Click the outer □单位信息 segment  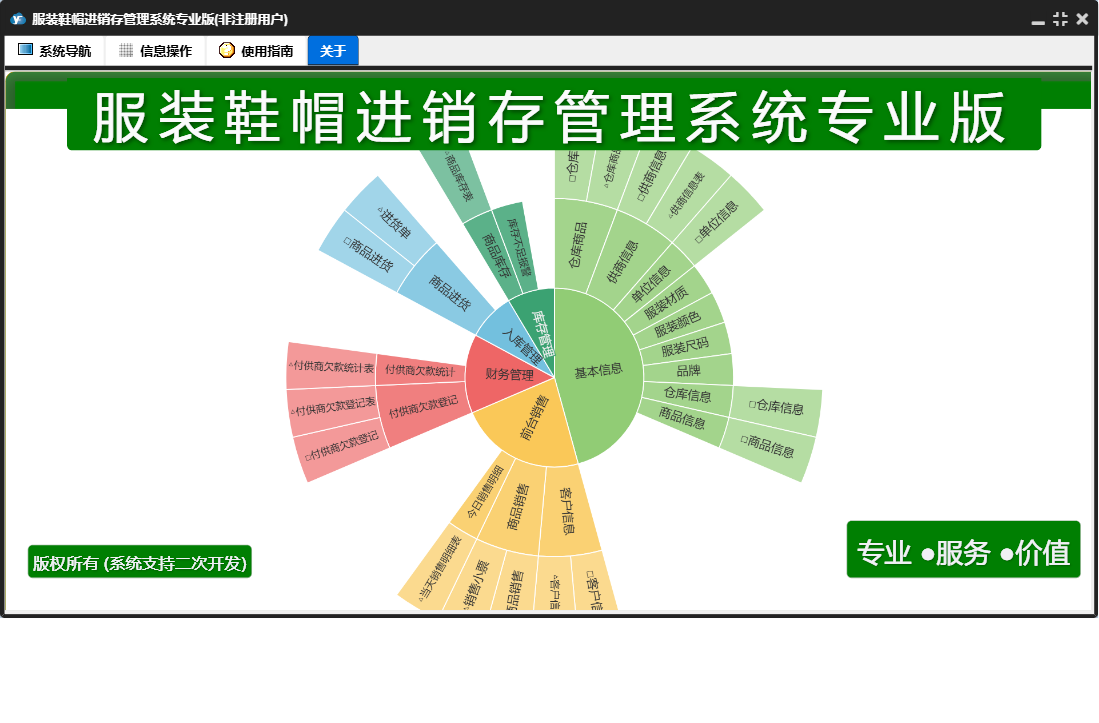pos(716,221)
